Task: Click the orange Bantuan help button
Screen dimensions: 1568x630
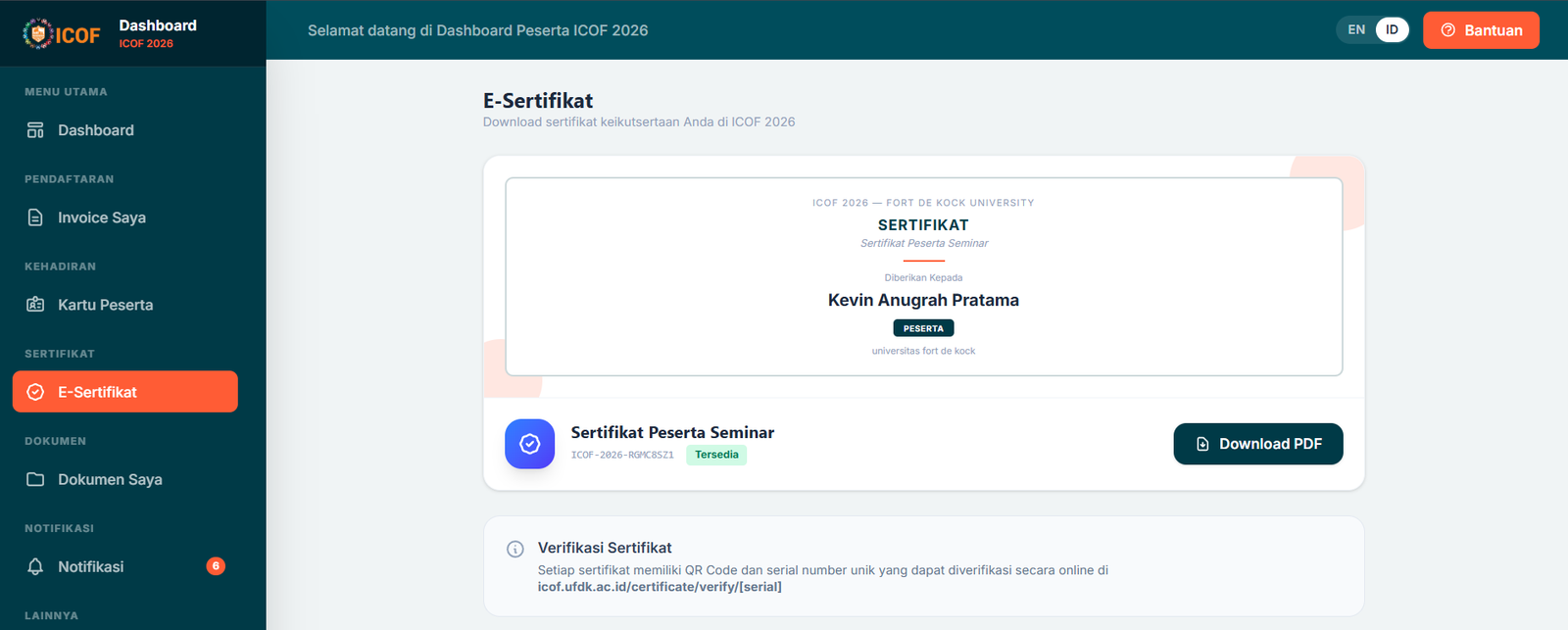Action: point(1481,30)
